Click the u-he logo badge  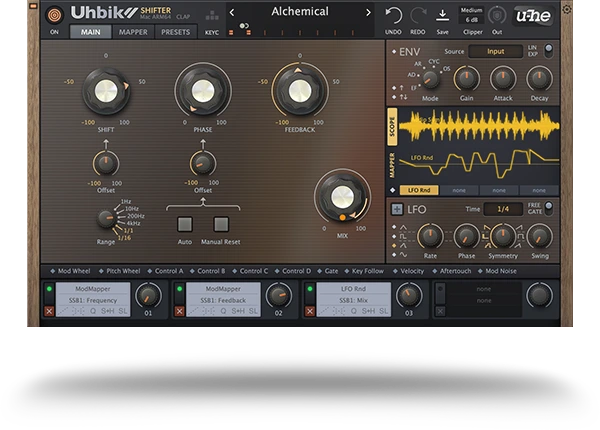click(x=531, y=16)
